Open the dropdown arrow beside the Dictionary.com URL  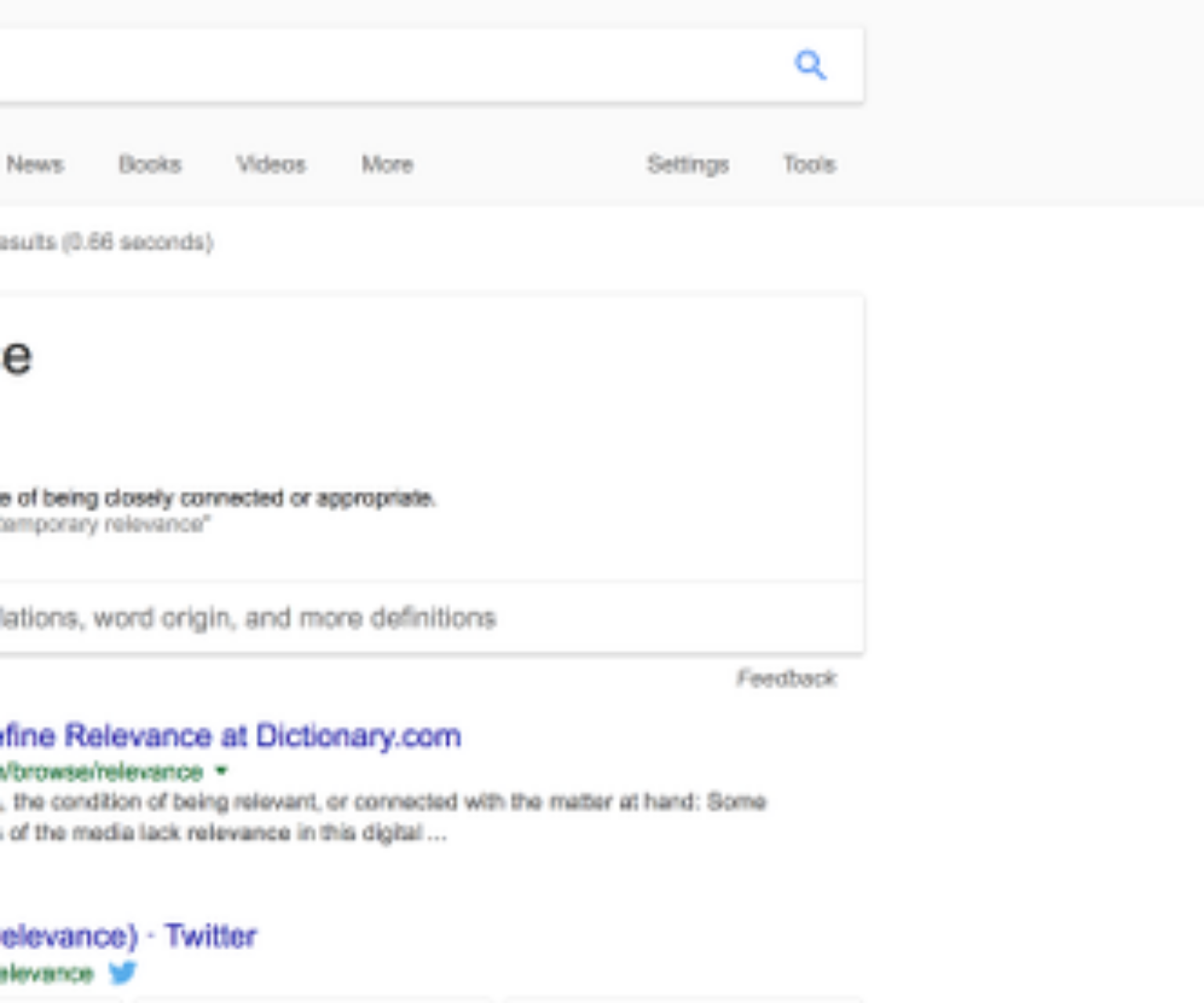click(222, 771)
